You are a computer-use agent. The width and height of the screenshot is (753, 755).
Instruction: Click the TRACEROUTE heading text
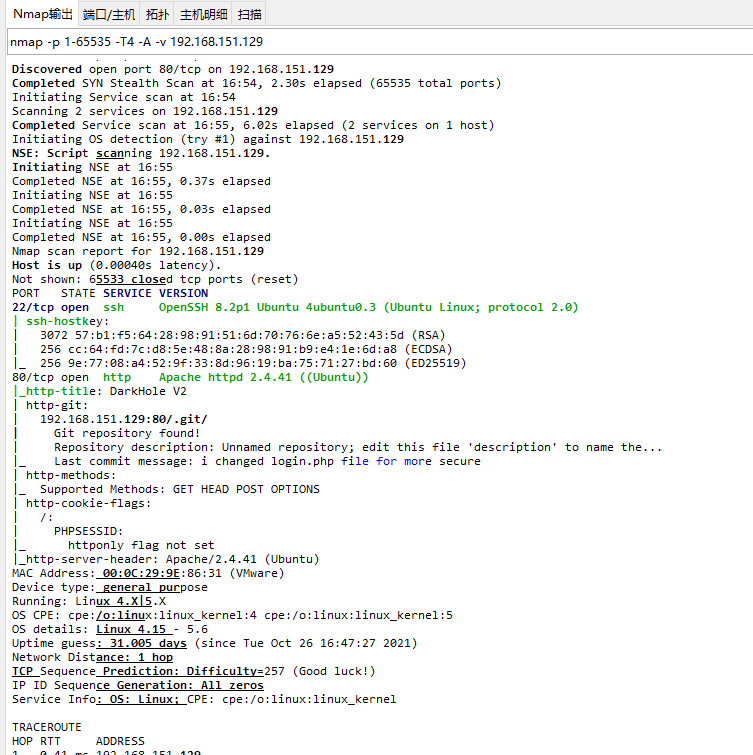[47, 727]
